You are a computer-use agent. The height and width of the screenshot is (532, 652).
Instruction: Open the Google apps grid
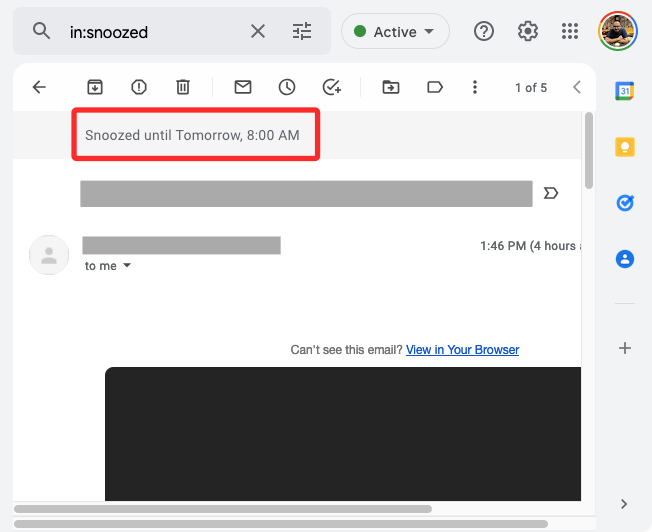coord(571,32)
